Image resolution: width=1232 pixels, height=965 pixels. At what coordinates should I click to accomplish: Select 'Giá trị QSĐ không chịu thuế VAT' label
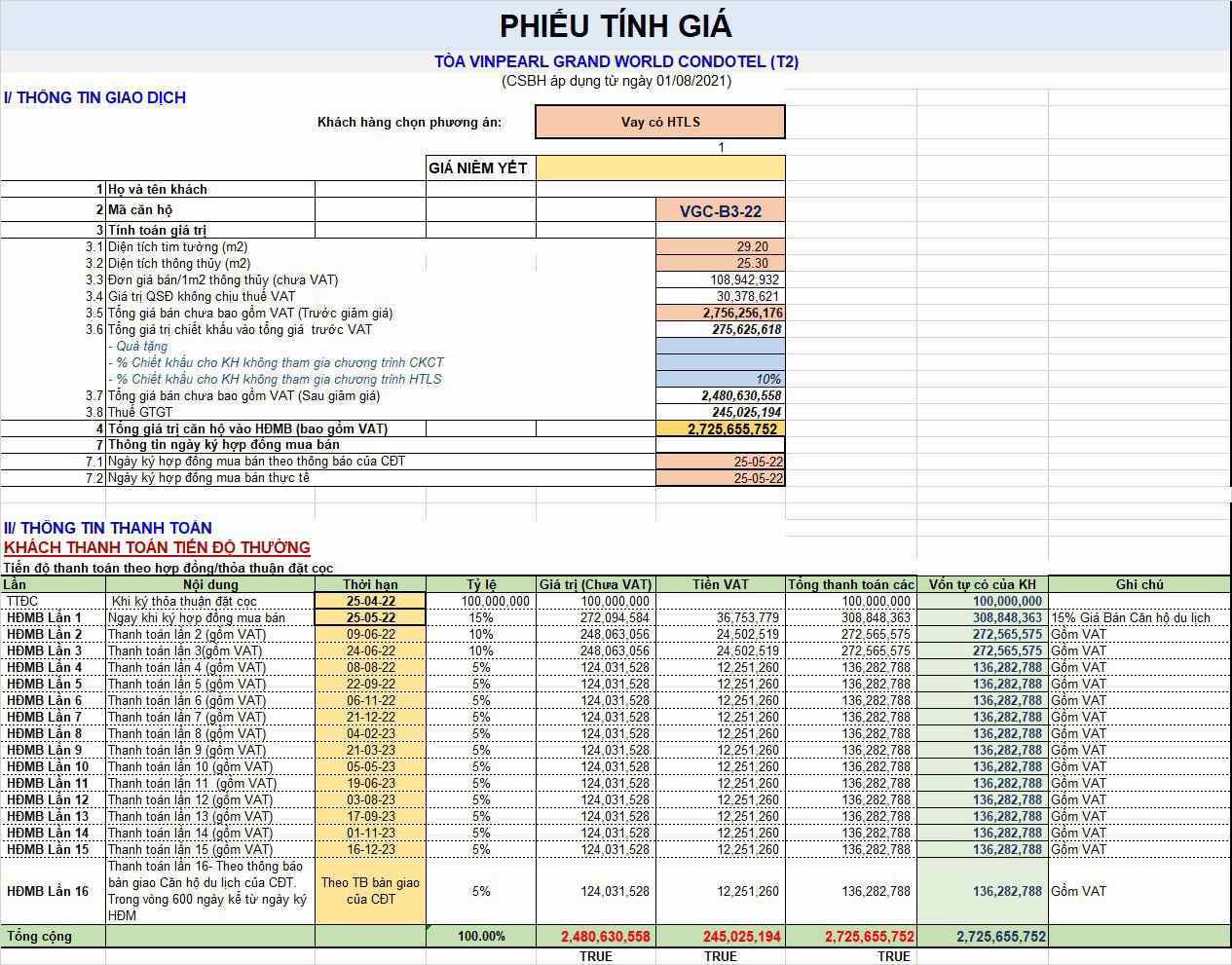[x=202, y=297]
